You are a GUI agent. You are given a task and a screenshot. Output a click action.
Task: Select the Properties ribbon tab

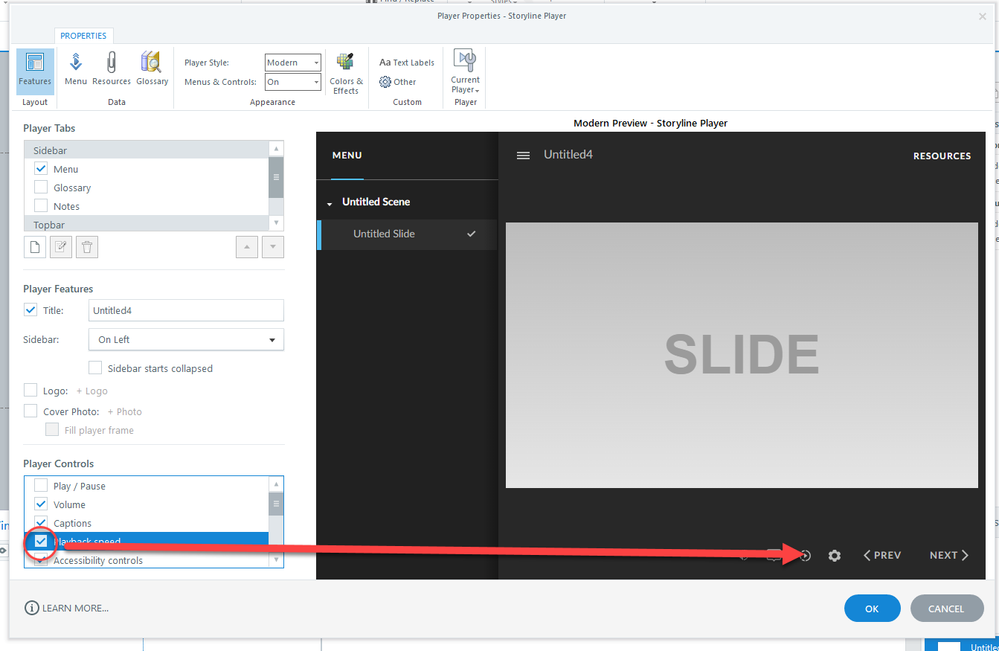pos(84,36)
